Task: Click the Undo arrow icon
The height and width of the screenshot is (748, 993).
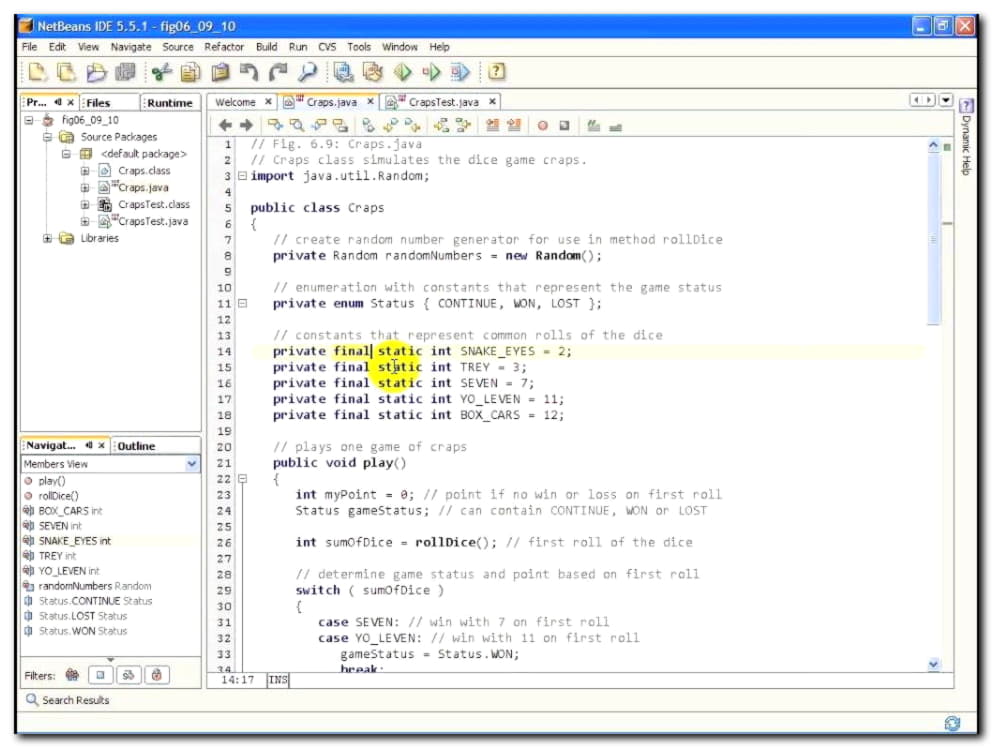Action: (x=249, y=72)
